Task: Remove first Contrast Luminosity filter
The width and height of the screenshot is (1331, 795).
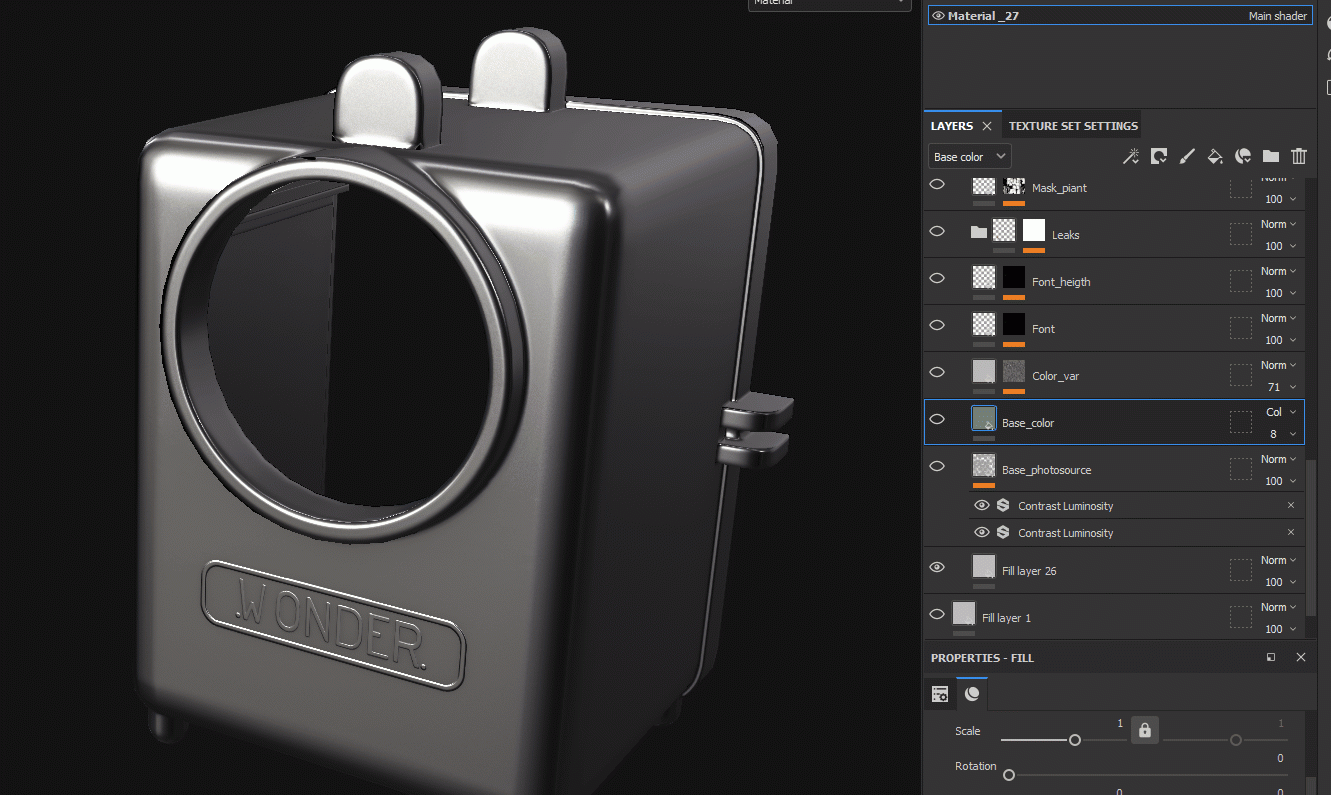Action: point(1291,506)
